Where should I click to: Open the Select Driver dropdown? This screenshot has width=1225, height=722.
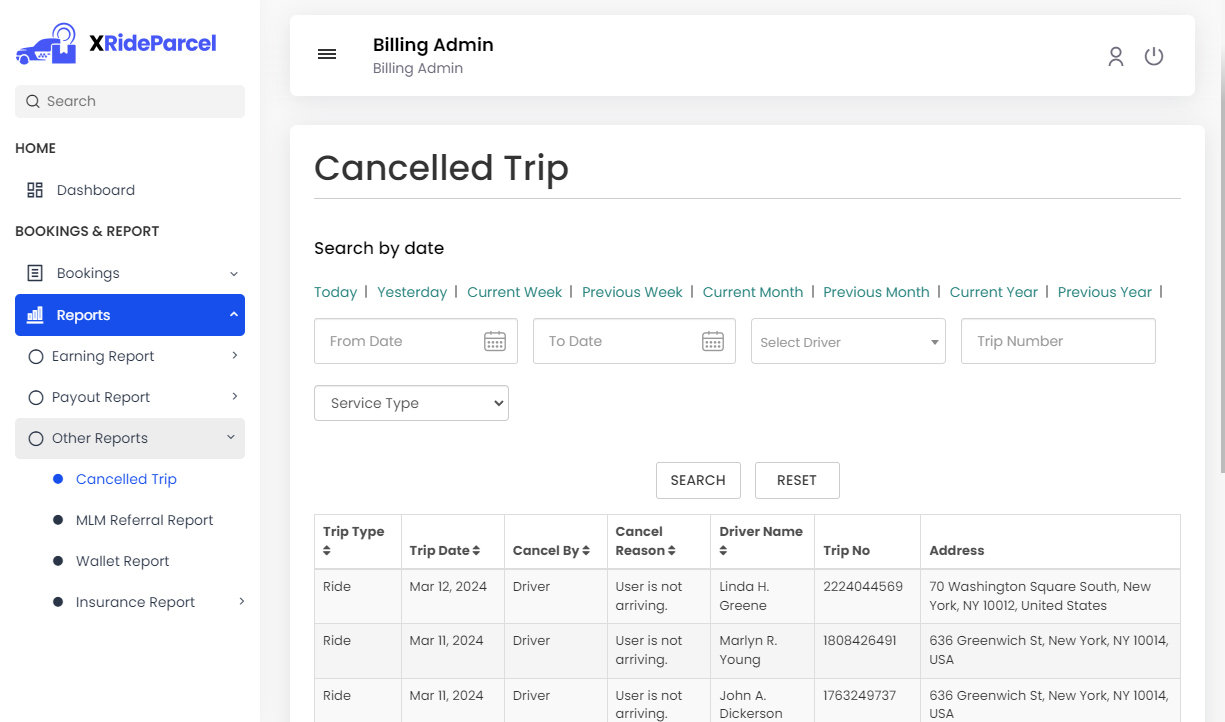[848, 342]
